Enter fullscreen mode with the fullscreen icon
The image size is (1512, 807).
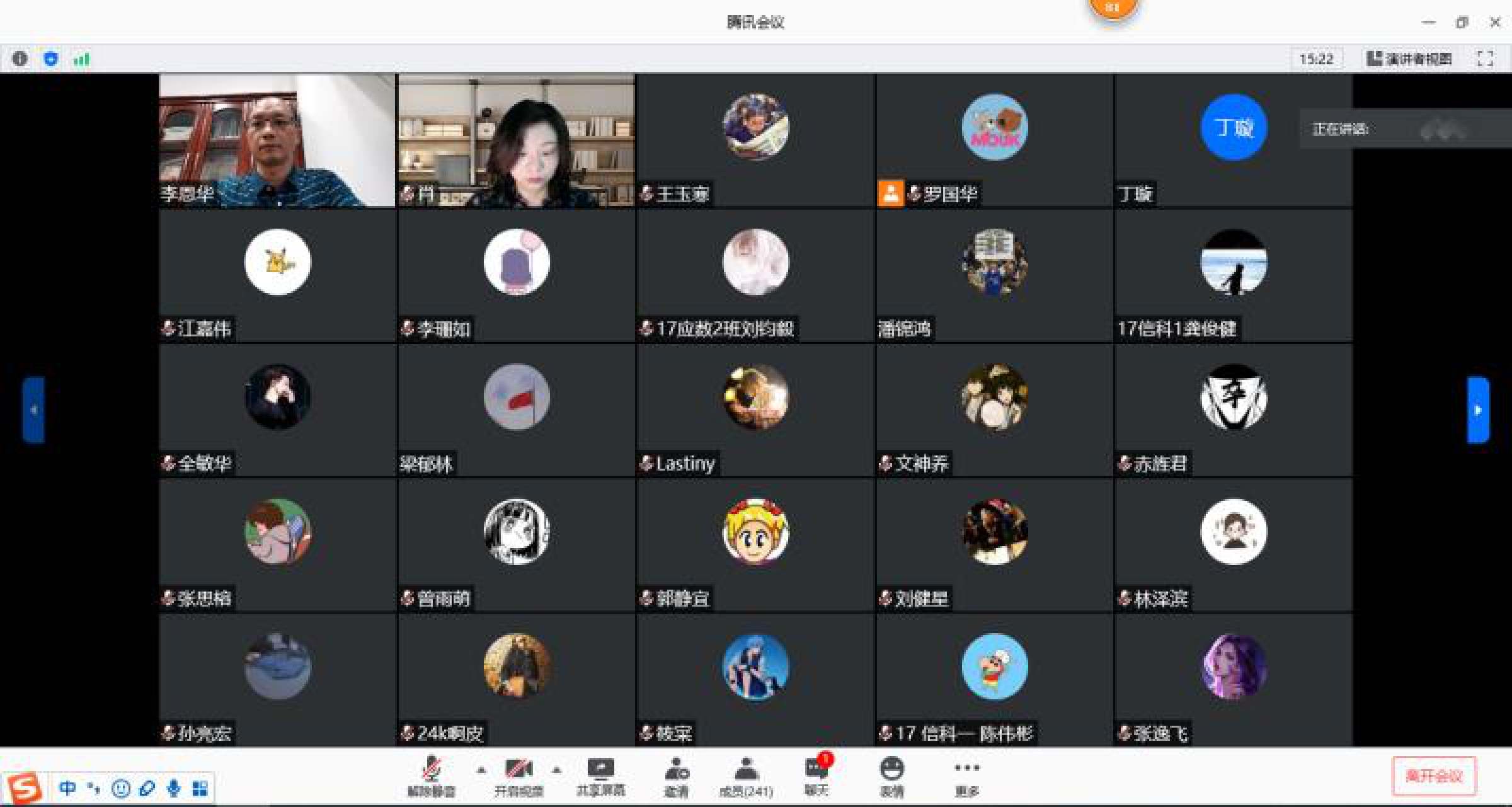tap(1485, 59)
